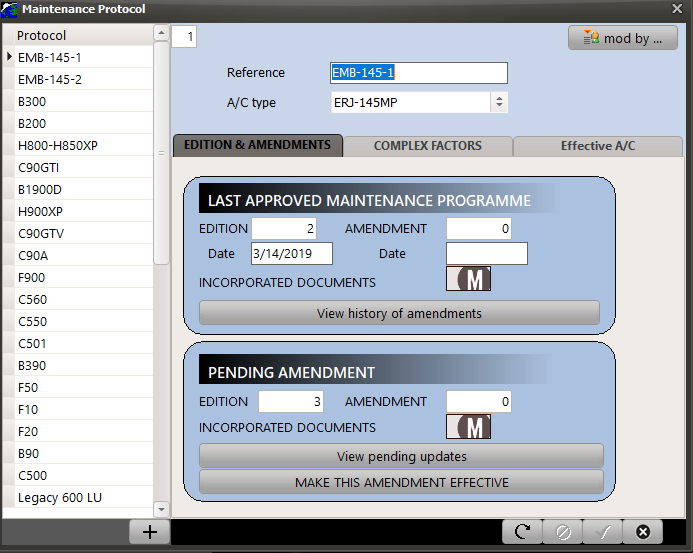Click the empty amendment Date field

[x=487, y=254]
